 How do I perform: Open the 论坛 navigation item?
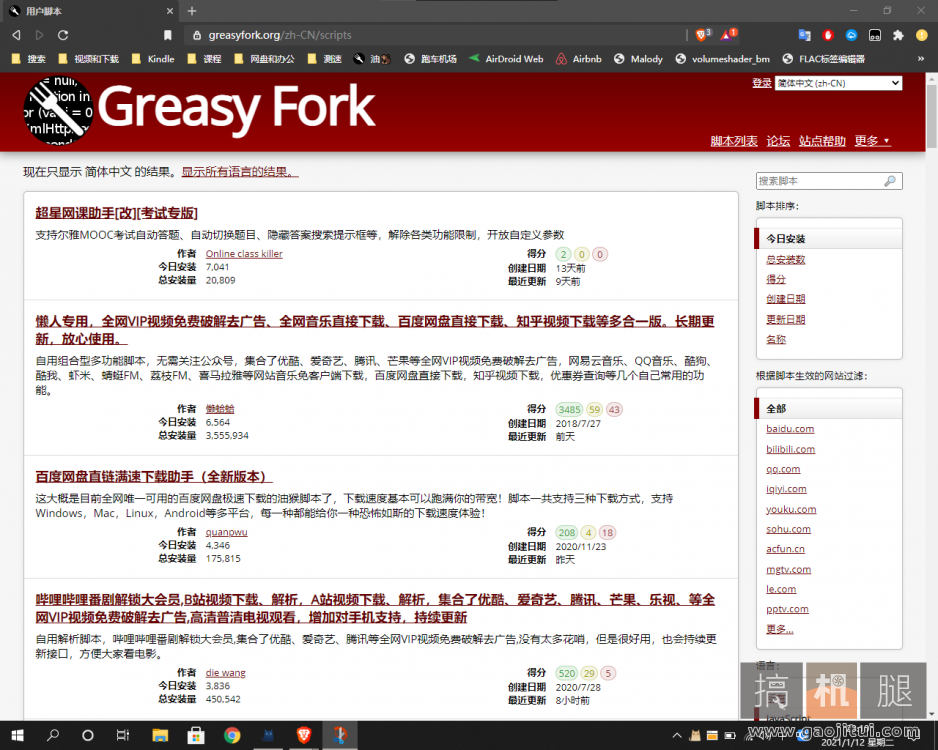click(x=778, y=141)
